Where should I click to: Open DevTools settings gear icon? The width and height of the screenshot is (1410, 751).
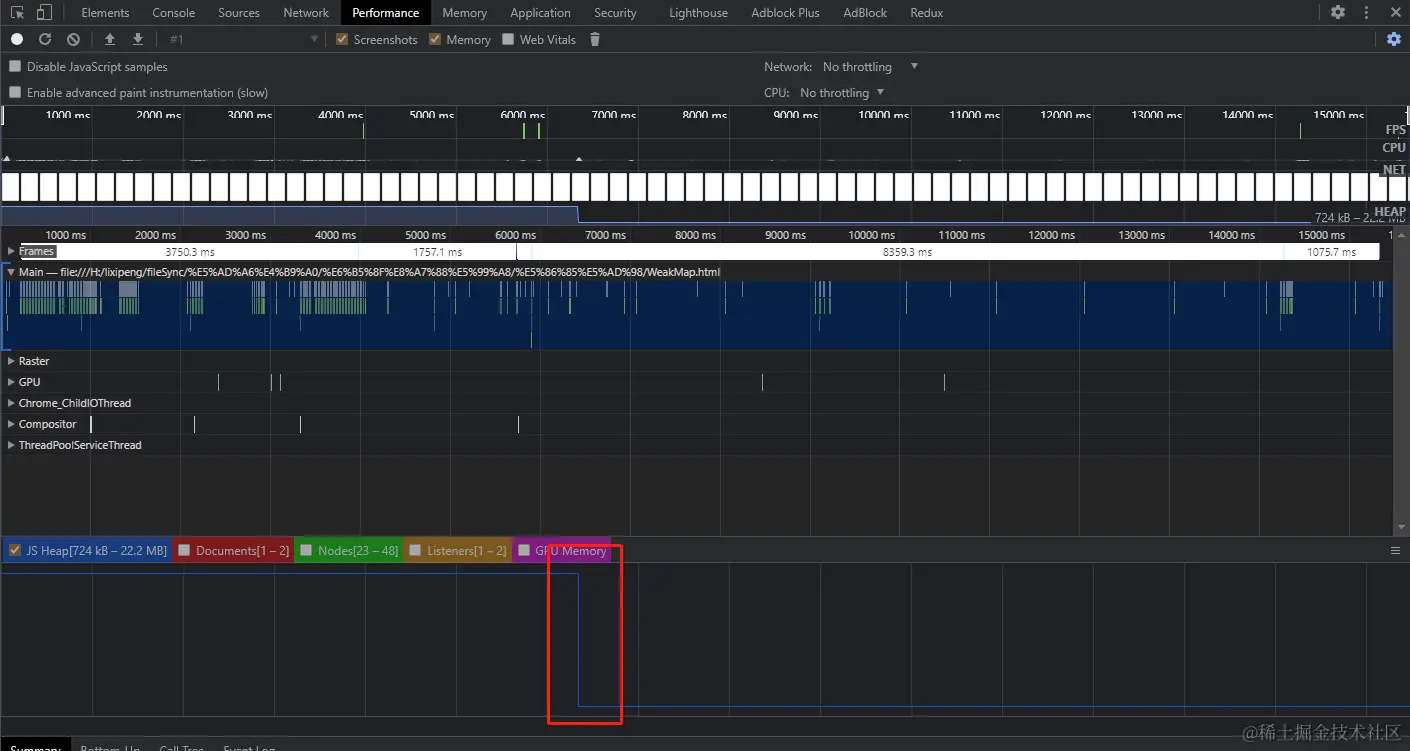tap(1338, 13)
